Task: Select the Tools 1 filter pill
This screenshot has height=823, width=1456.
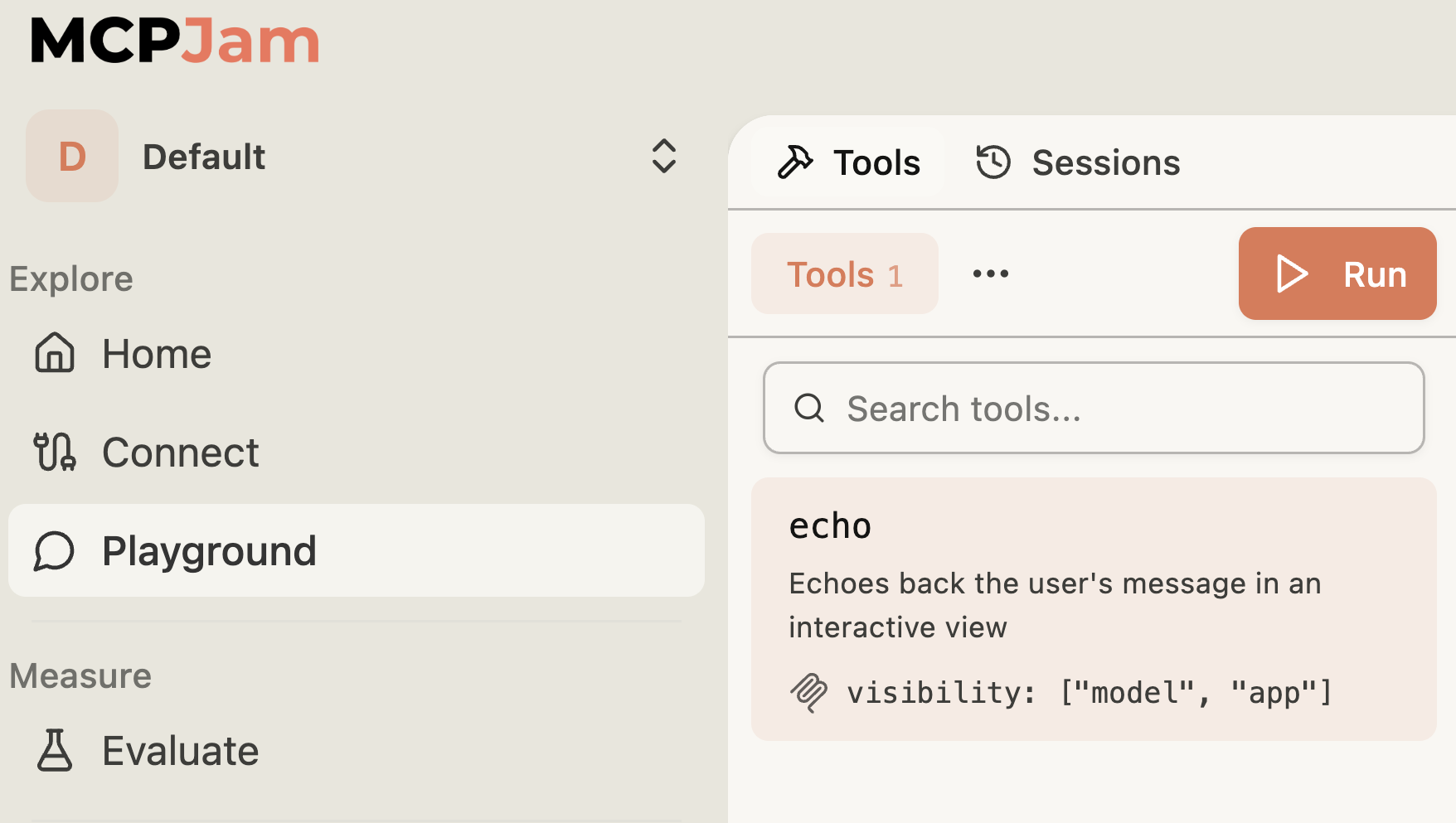Action: click(x=845, y=274)
